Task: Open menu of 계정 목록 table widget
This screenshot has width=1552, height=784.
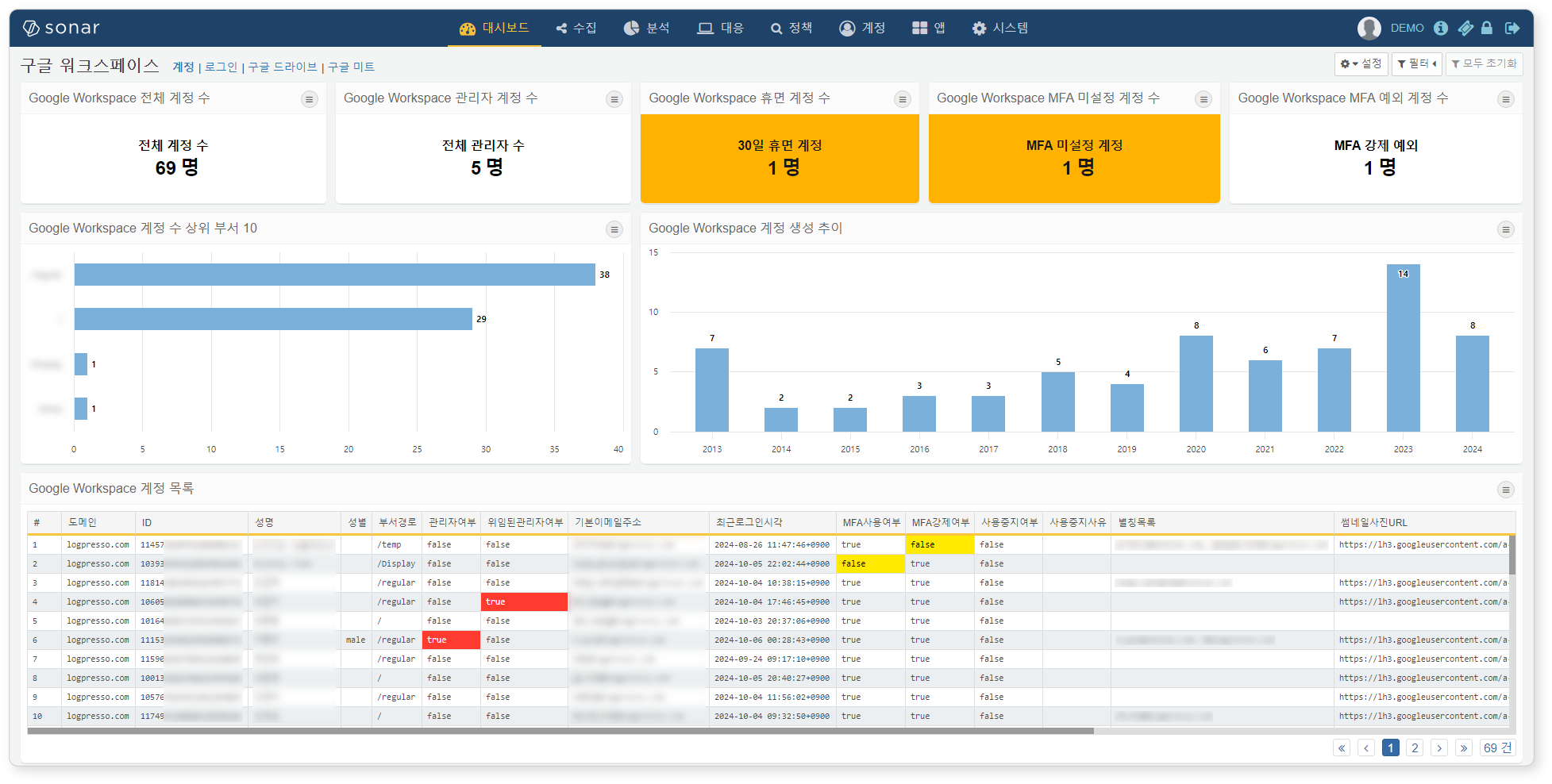Action: 1505,490
